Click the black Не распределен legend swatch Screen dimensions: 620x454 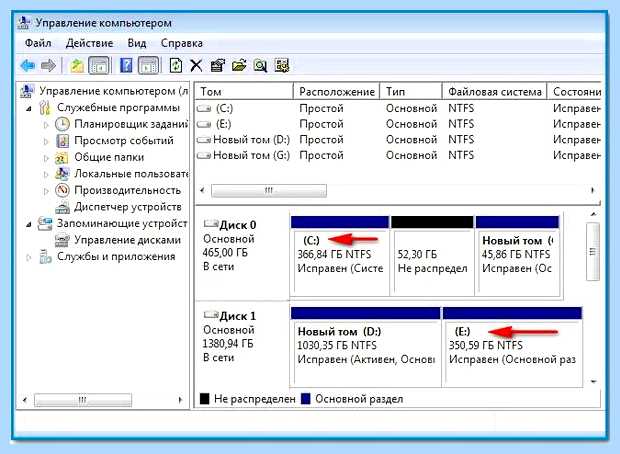[204, 399]
